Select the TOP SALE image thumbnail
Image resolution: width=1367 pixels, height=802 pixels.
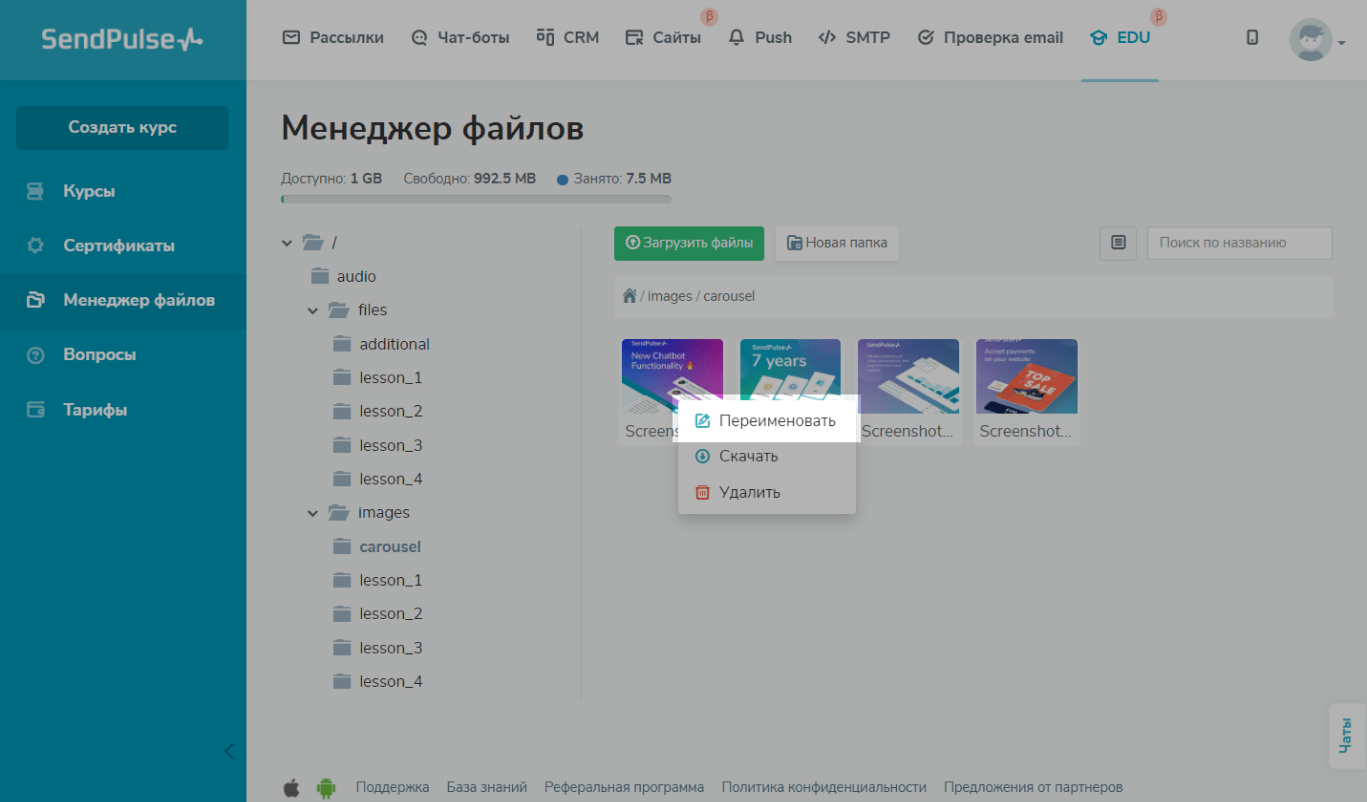1026,376
